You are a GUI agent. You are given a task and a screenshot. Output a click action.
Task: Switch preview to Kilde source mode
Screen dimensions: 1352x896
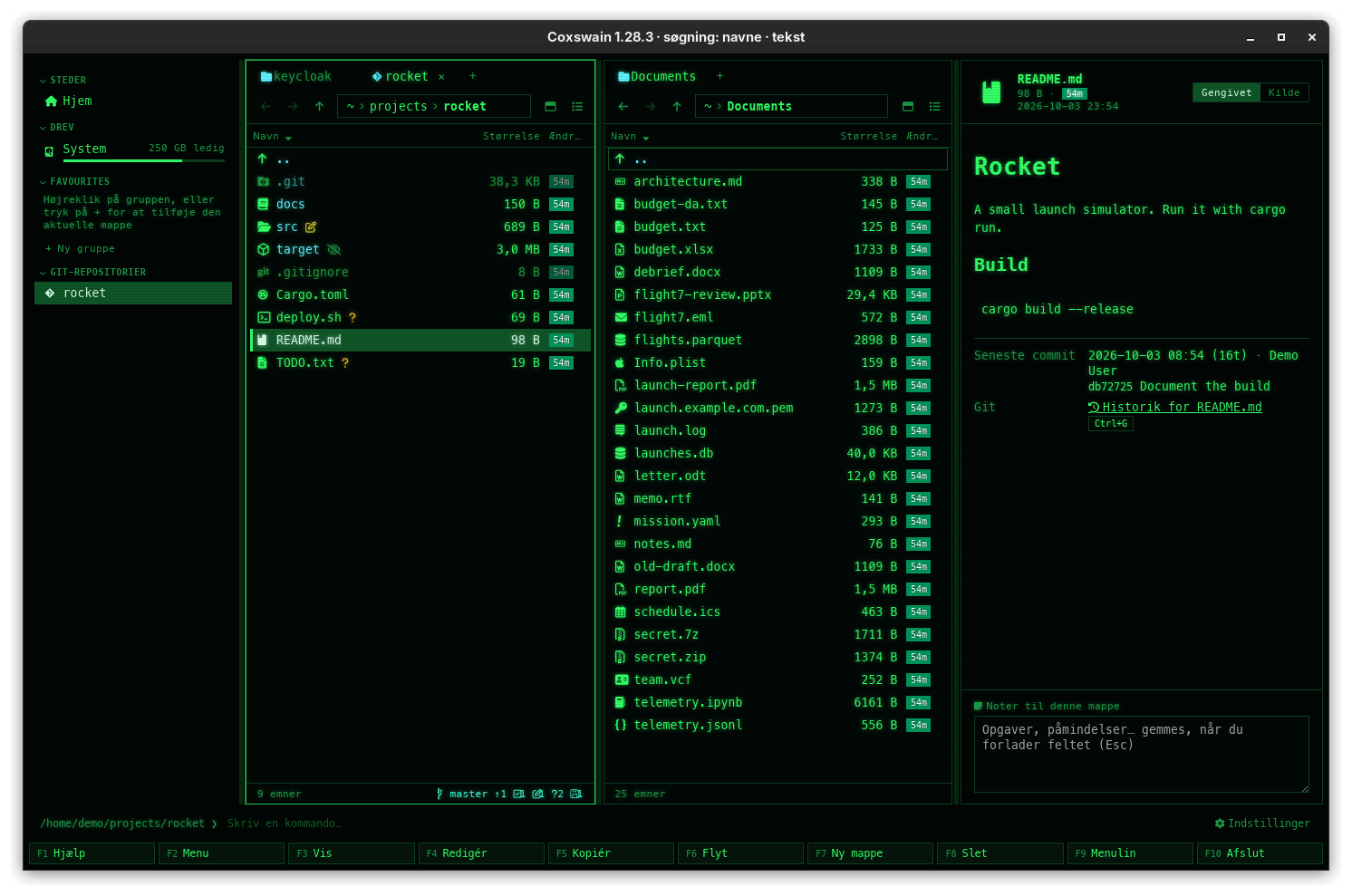tap(1284, 92)
